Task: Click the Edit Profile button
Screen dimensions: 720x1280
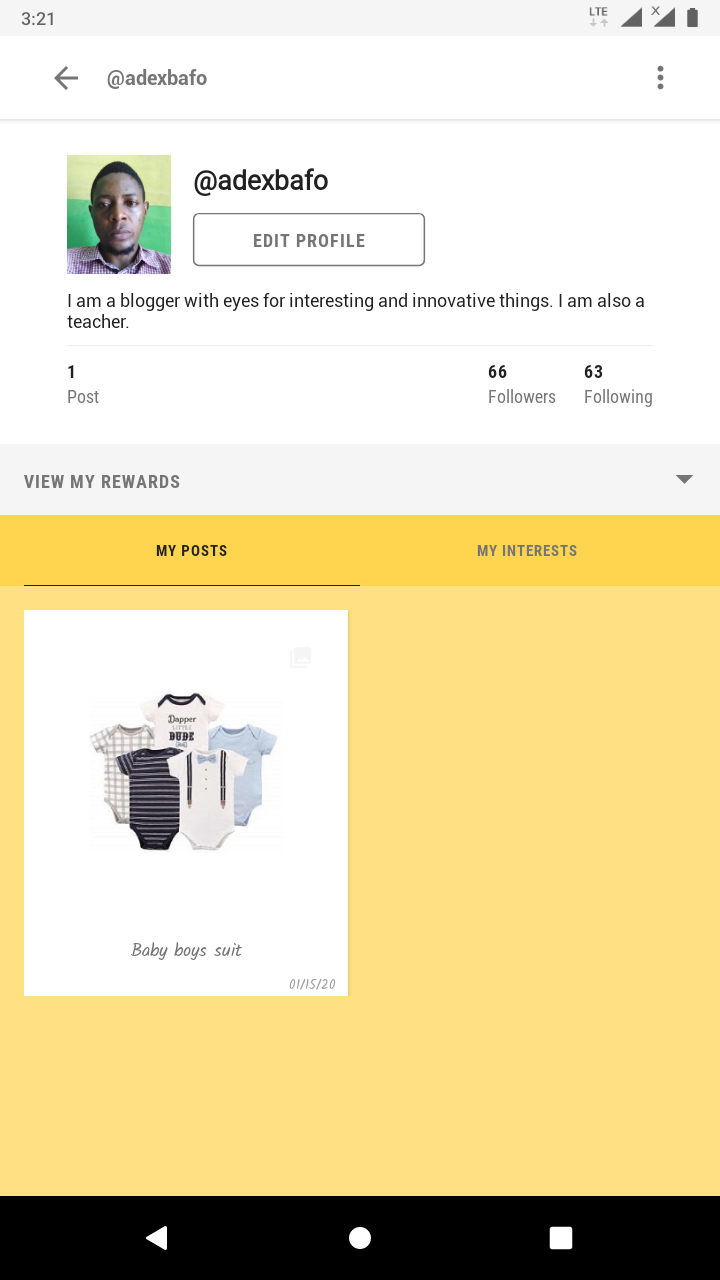Action: [309, 240]
